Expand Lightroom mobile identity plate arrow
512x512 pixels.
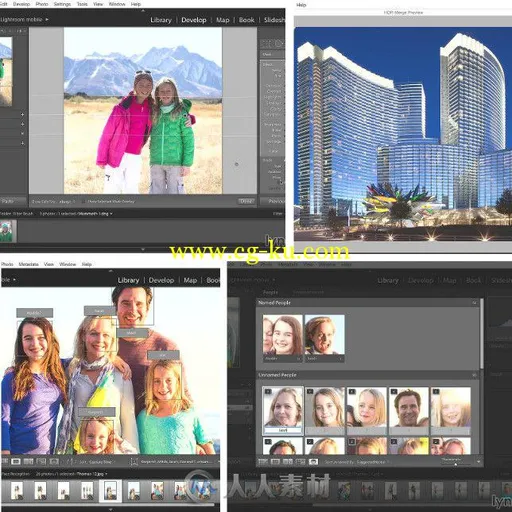(x=47, y=20)
